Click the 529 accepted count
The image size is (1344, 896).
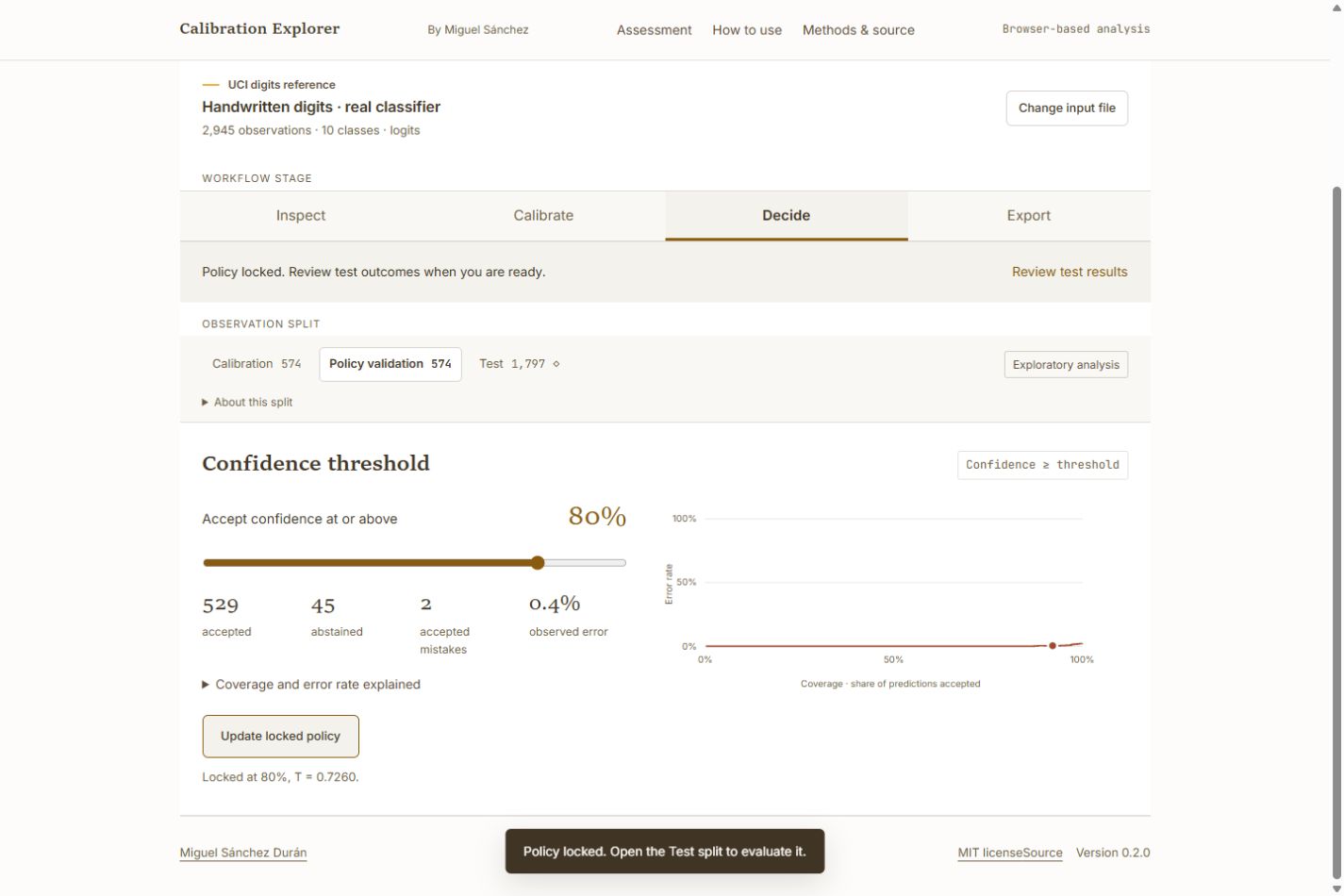[x=221, y=605]
